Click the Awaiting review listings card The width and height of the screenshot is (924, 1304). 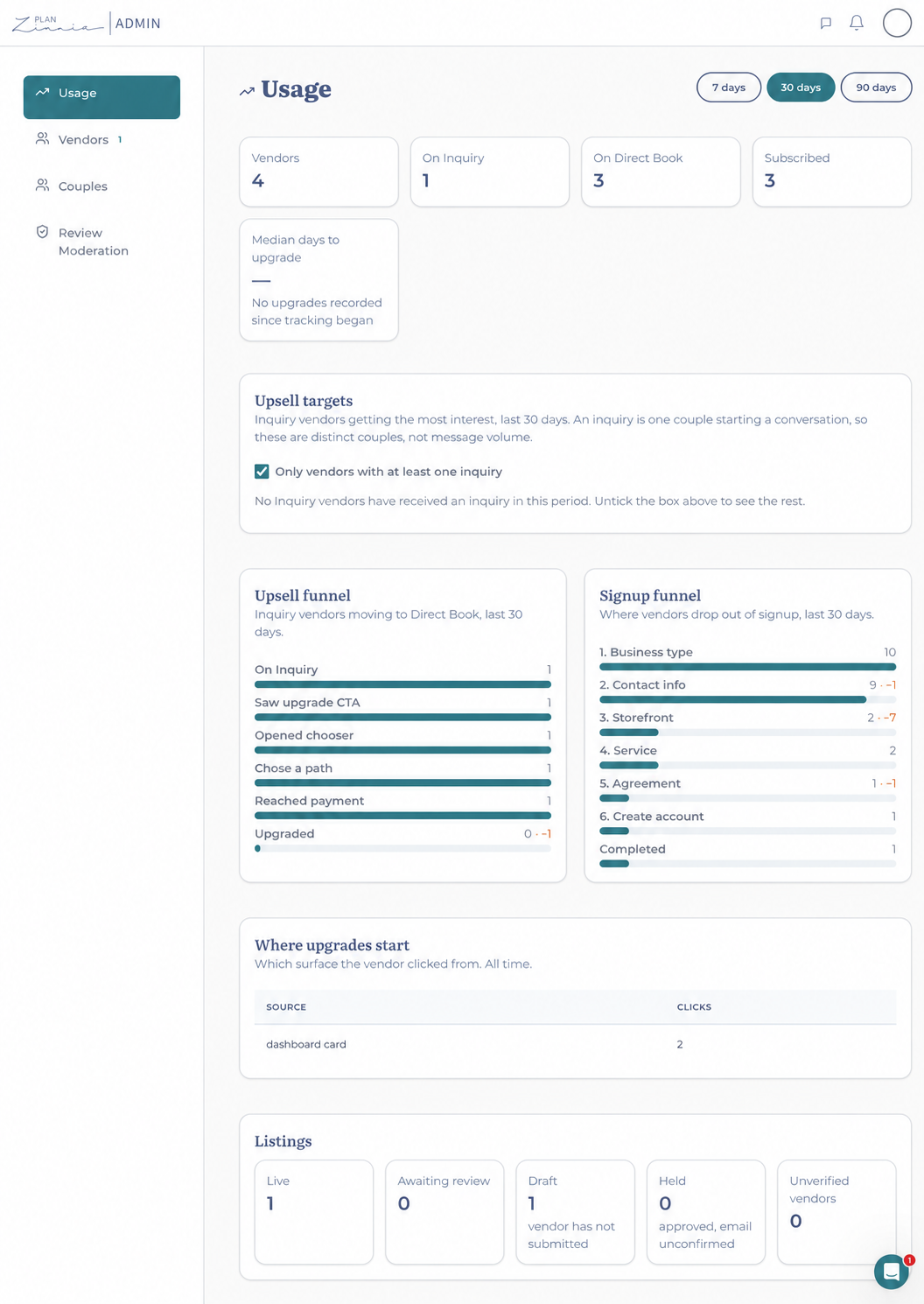click(x=444, y=1212)
